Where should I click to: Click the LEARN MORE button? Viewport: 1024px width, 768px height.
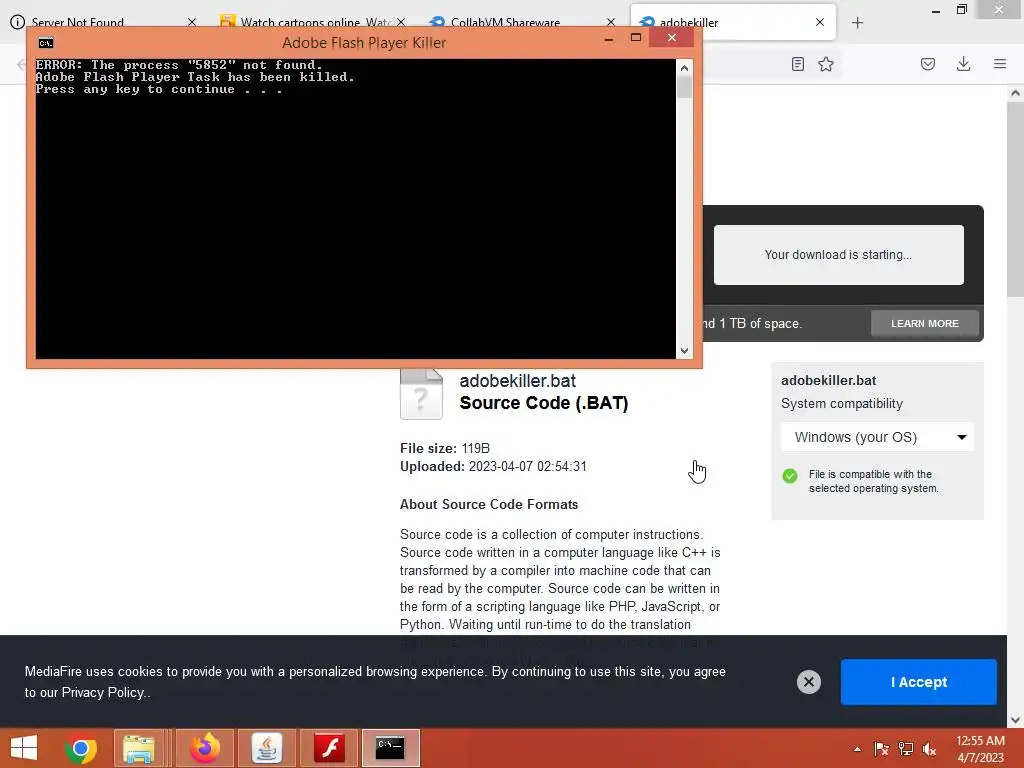pos(925,323)
